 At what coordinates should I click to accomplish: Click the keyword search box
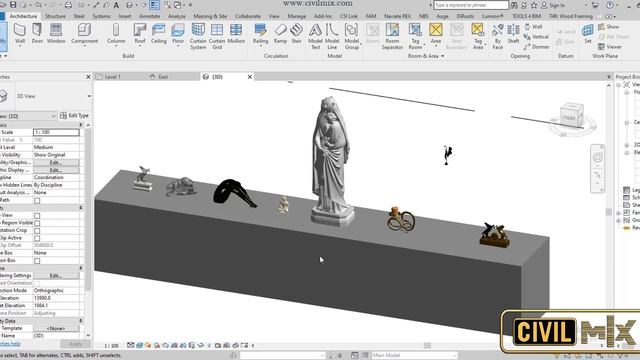click(471, 5)
